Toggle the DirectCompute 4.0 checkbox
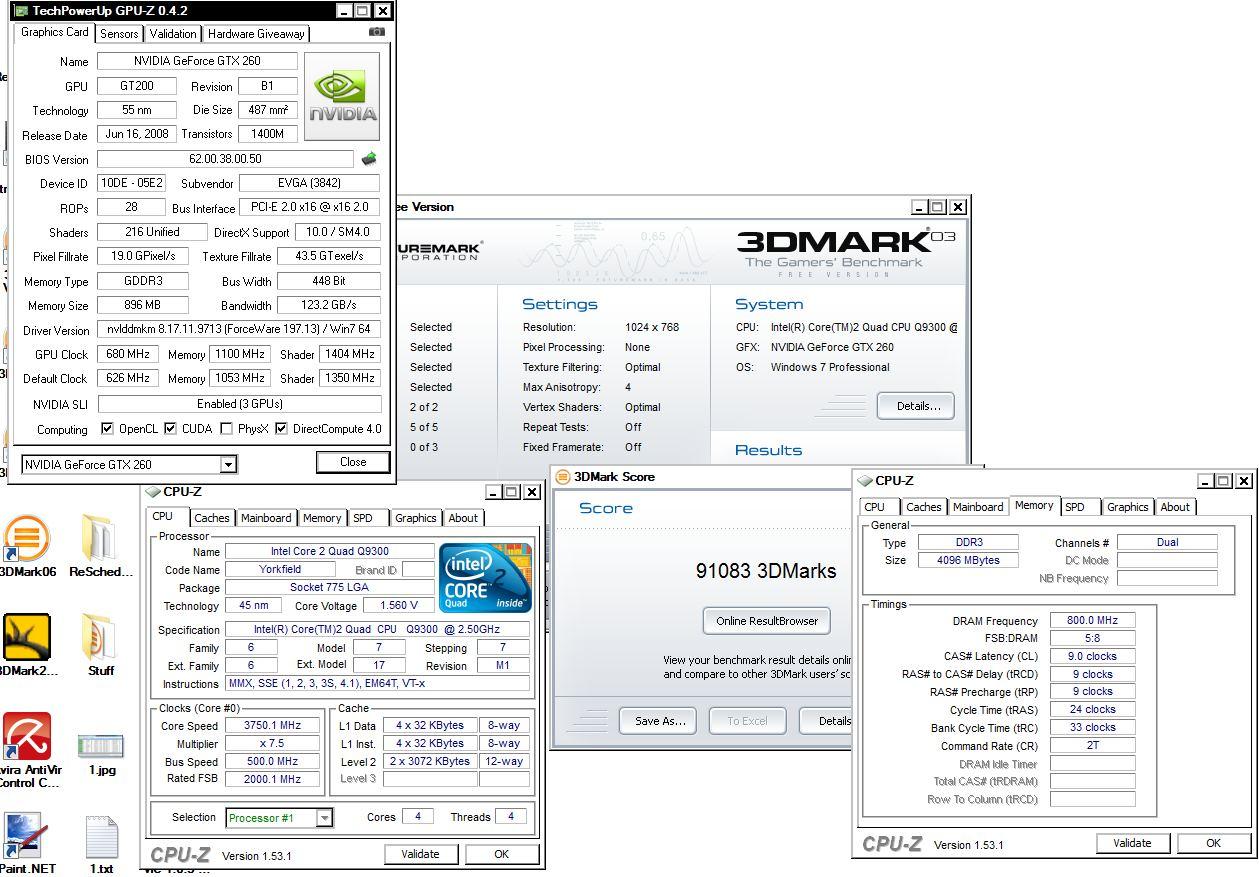This screenshot has height=877, width=1259. 282,429
